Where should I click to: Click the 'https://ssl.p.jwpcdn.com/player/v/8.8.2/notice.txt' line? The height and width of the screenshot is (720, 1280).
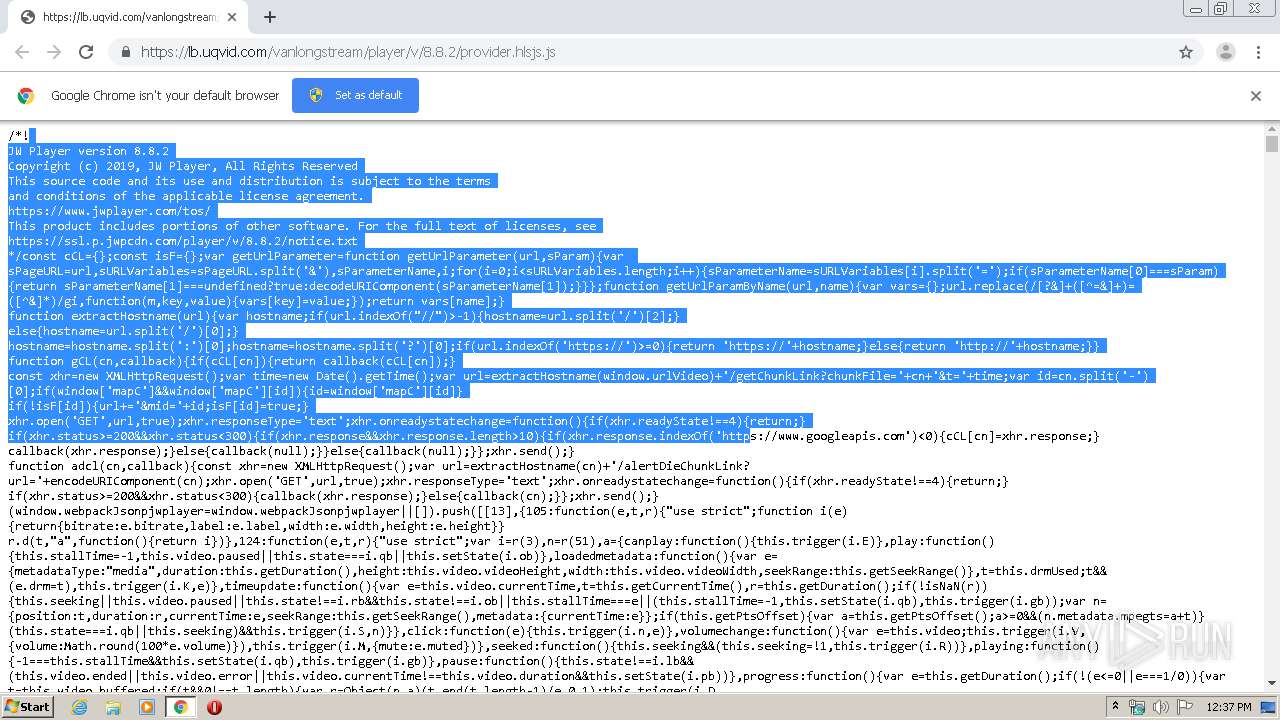(183, 241)
